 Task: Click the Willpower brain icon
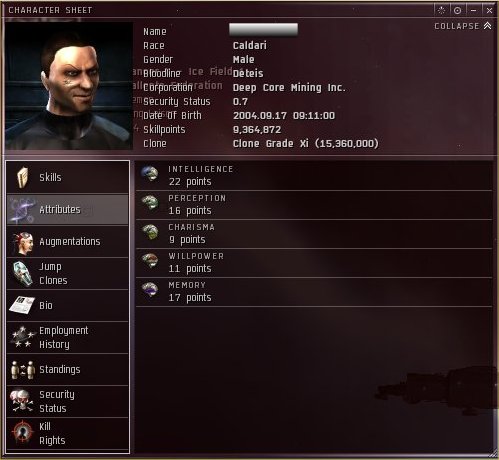coord(150,260)
